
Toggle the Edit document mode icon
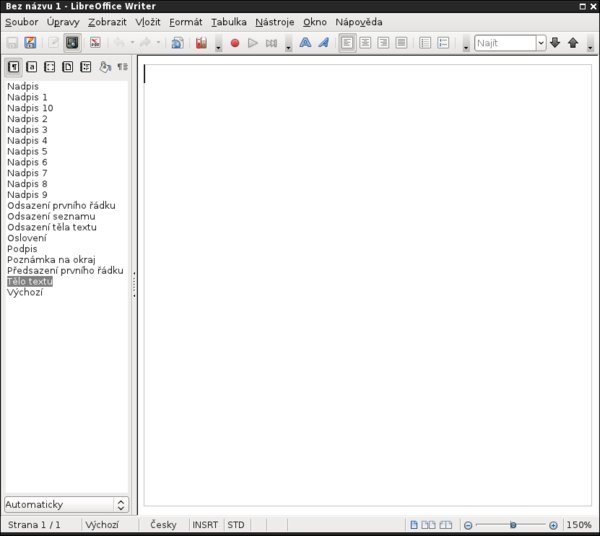click(53, 43)
